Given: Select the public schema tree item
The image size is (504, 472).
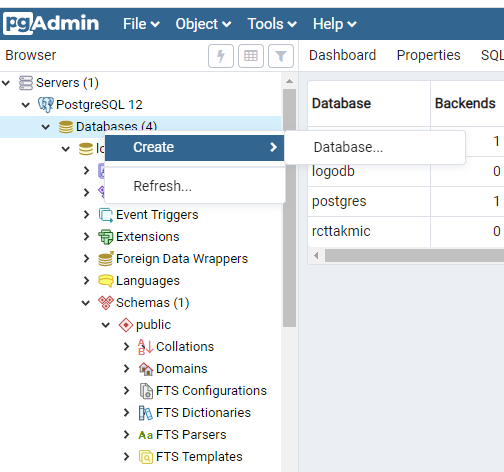Looking at the screenshot, I should pos(153,325).
